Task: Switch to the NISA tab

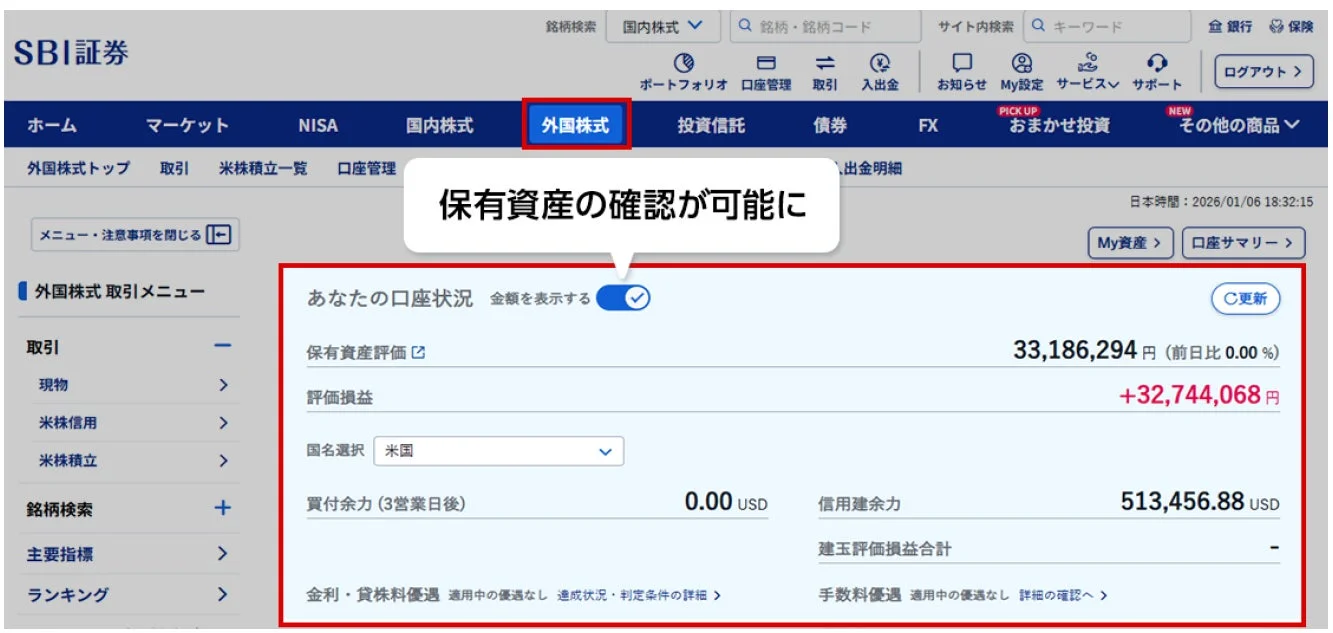Action: tap(317, 126)
